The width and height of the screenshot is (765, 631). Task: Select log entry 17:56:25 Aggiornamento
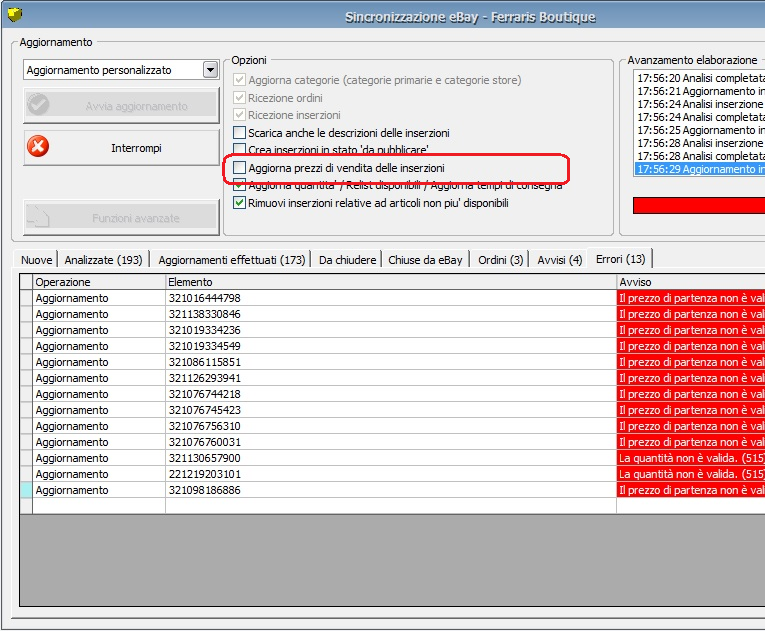tap(700, 130)
